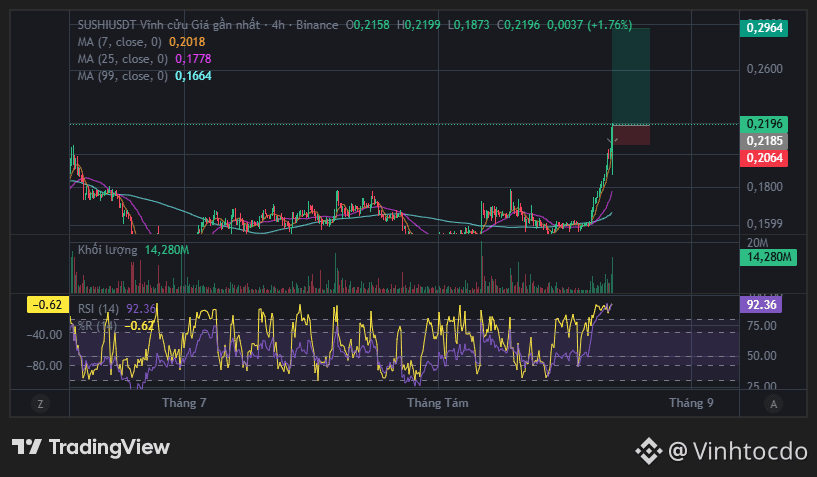Click the MA 7 value 0,2018
The height and width of the screenshot is (477, 817).
coord(187,42)
